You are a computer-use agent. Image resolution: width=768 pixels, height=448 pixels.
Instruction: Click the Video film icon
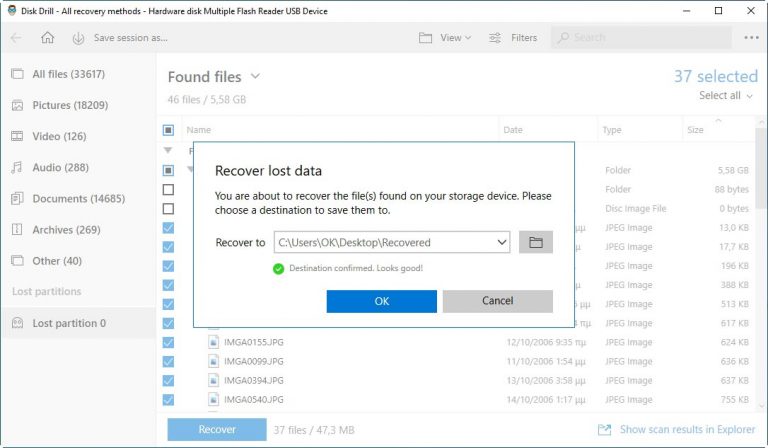[17, 136]
